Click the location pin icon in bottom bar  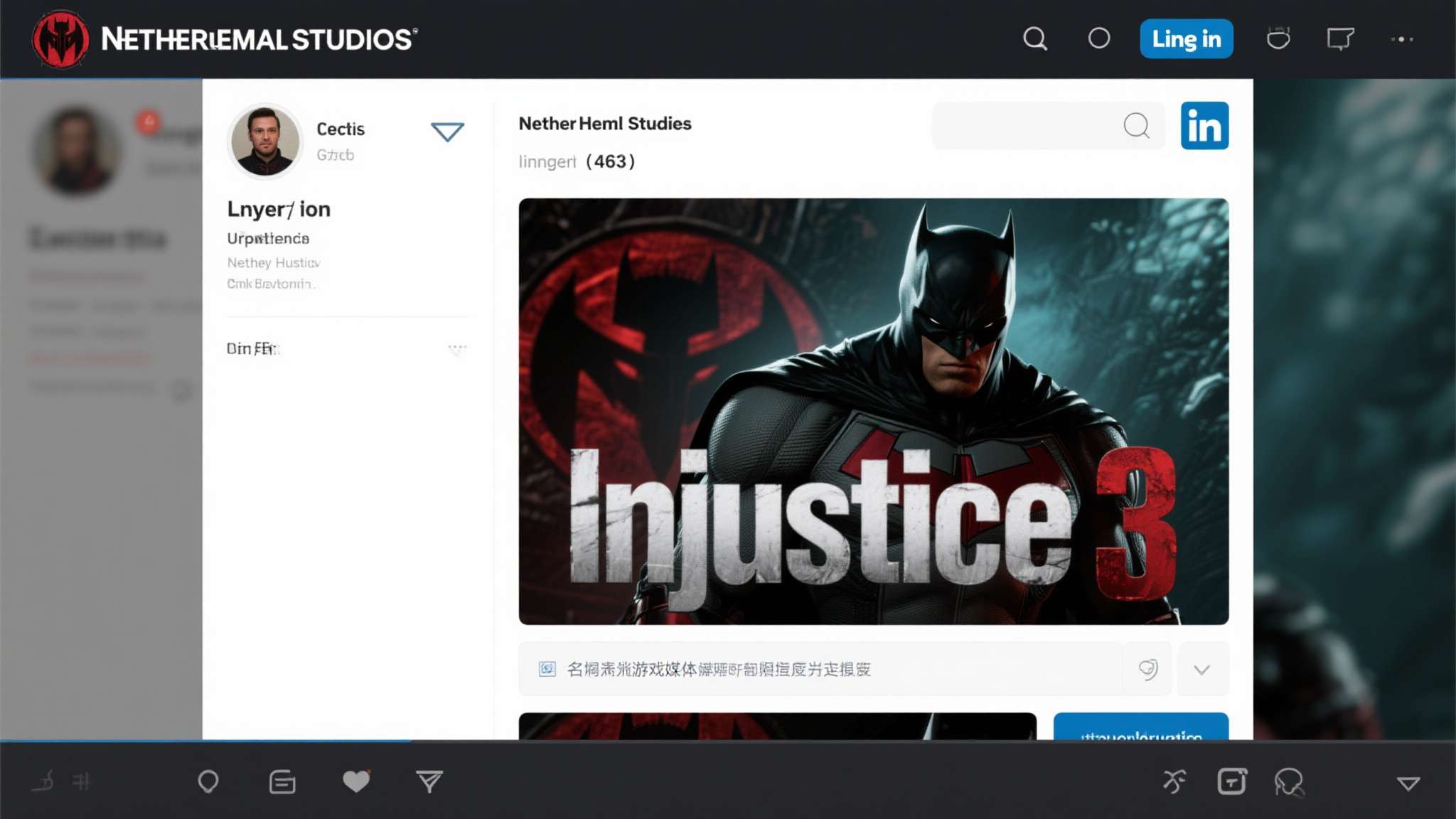point(208,781)
